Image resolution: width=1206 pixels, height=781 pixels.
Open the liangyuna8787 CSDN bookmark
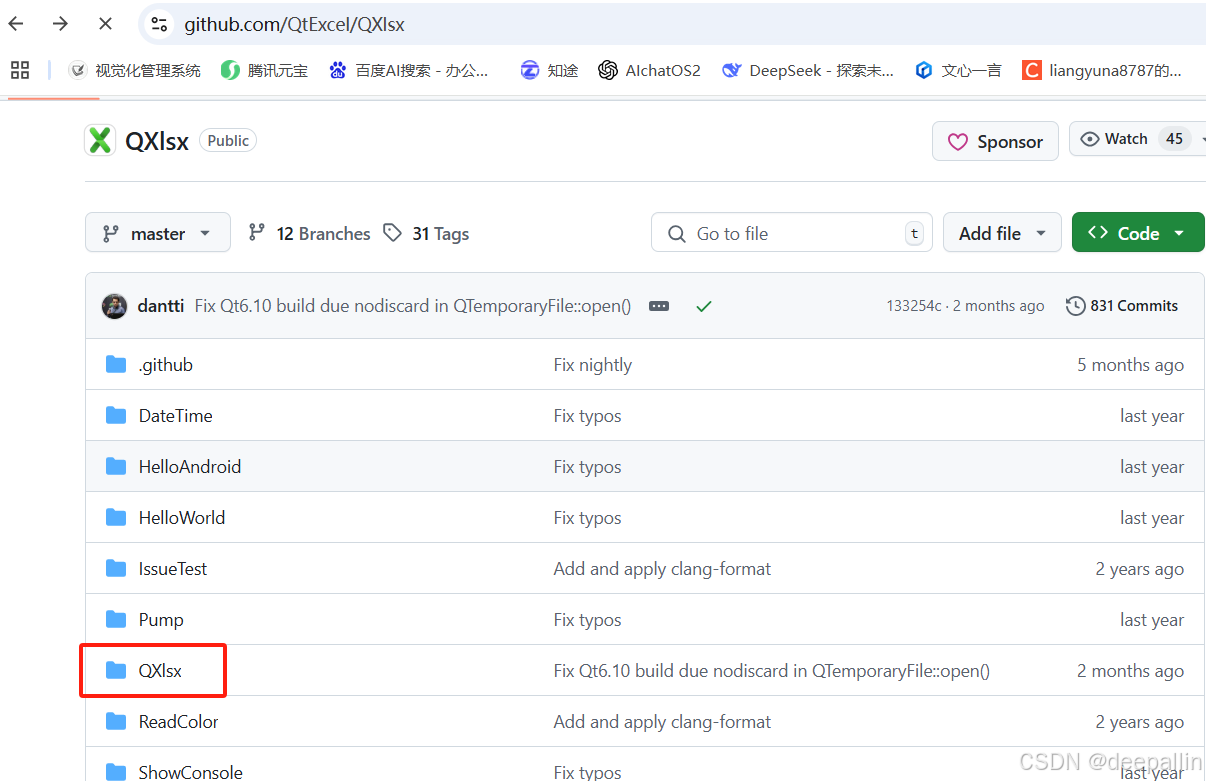coord(1102,70)
